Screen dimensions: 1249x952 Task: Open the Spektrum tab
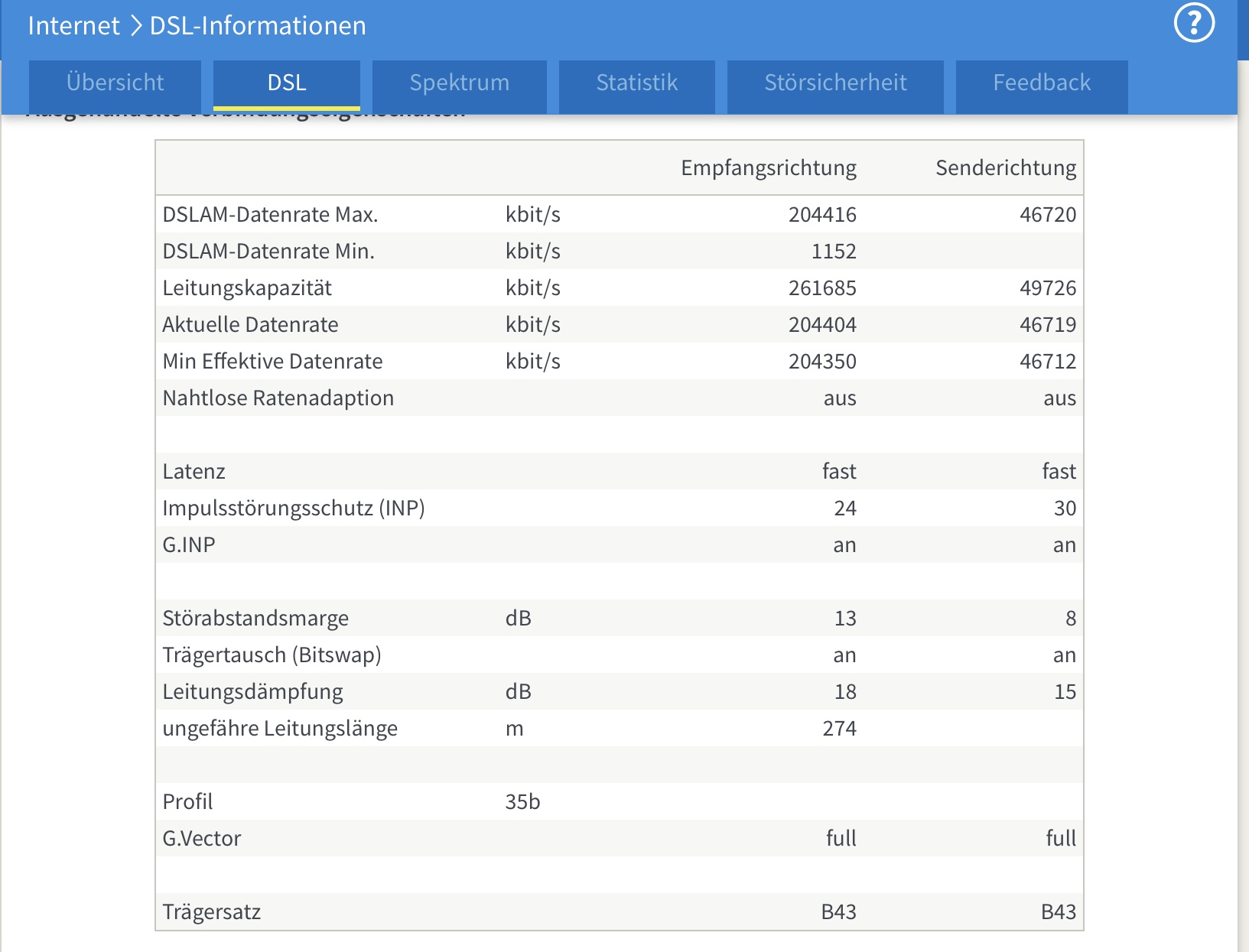click(x=460, y=86)
